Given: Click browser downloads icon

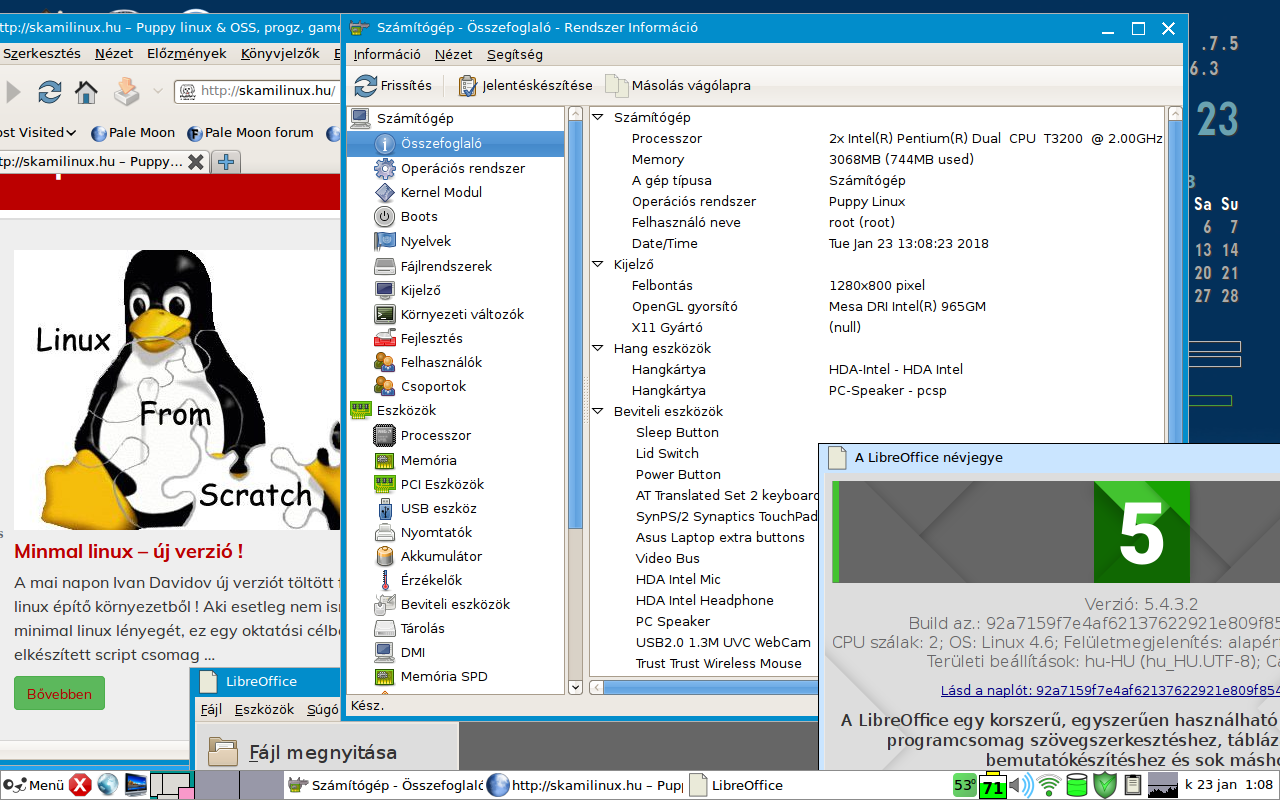Looking at the screenshot, I should [x=127, y=91].
